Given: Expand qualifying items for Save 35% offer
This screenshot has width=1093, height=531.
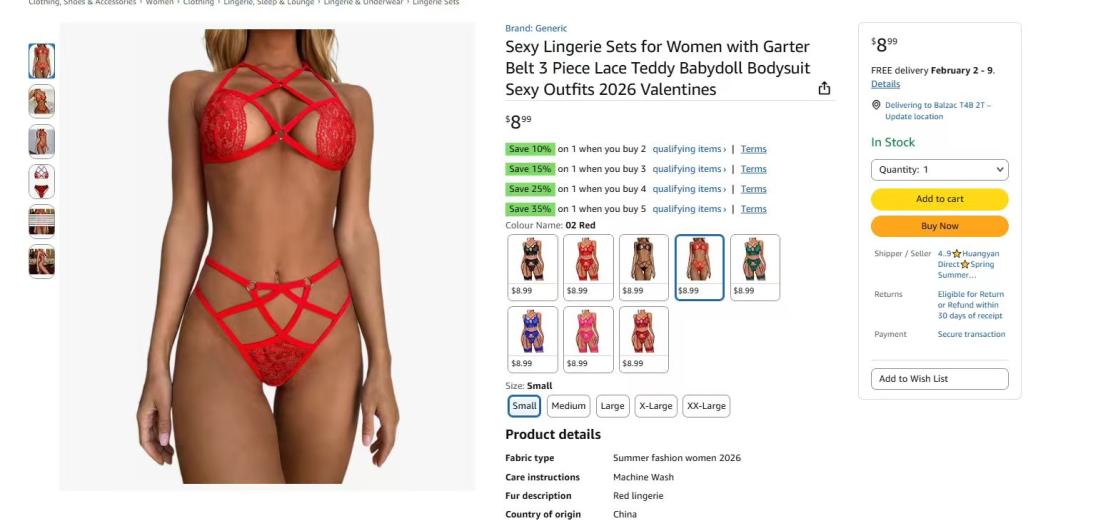Looking at the screenshot, I should (x=689, y=209).
